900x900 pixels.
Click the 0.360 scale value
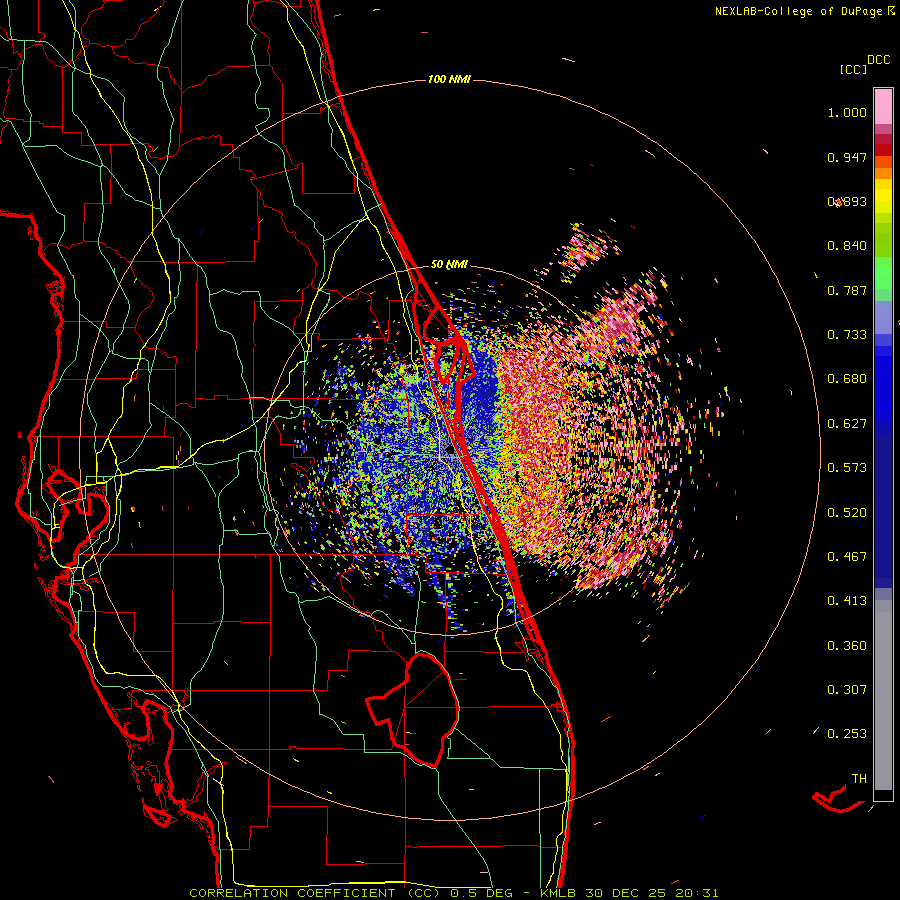[847, 646]
